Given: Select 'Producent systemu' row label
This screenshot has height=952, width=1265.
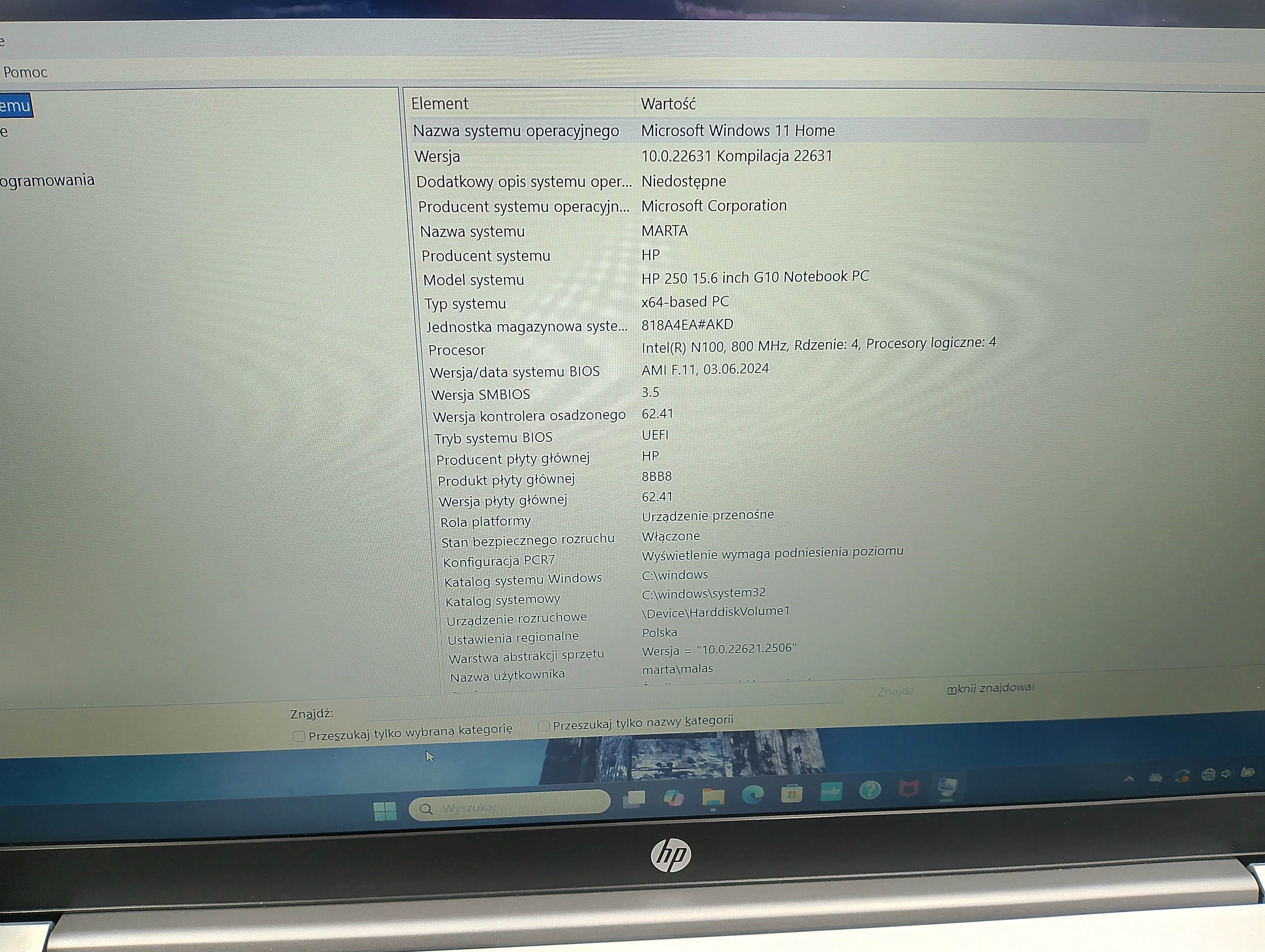Looking at the screenshot, I should pos(486,256).
